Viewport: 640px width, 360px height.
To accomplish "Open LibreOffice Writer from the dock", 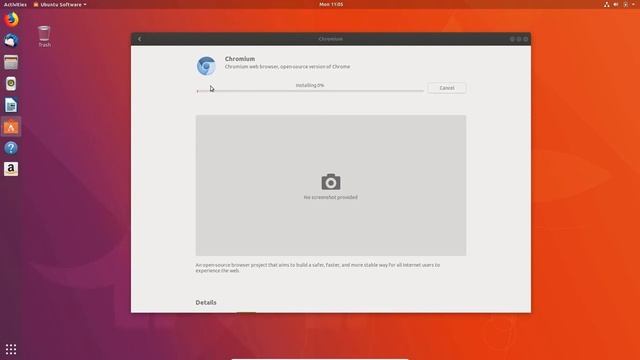I will click(11, 105).
